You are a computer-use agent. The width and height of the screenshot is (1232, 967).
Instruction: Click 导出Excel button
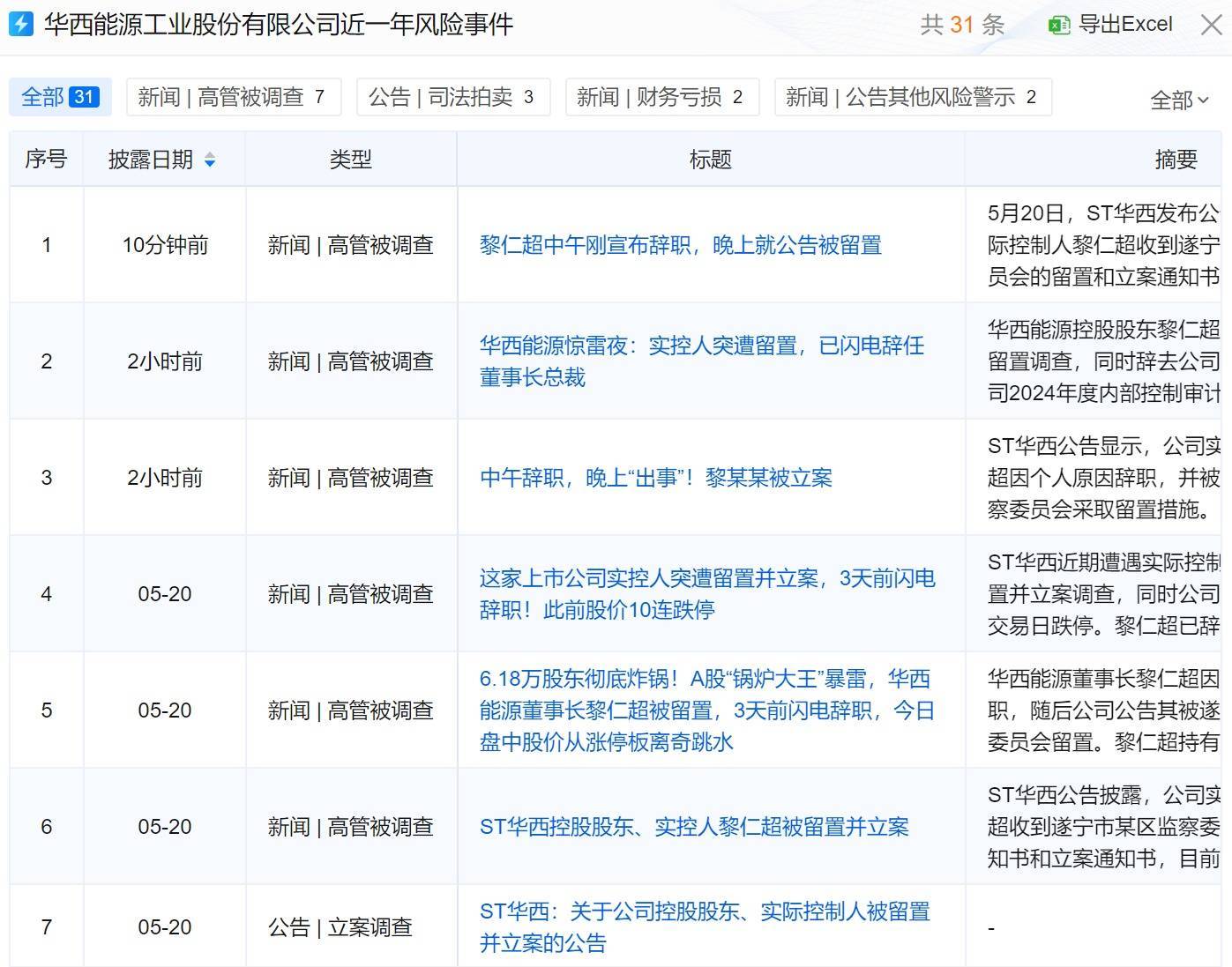[x=1110, y=25]
